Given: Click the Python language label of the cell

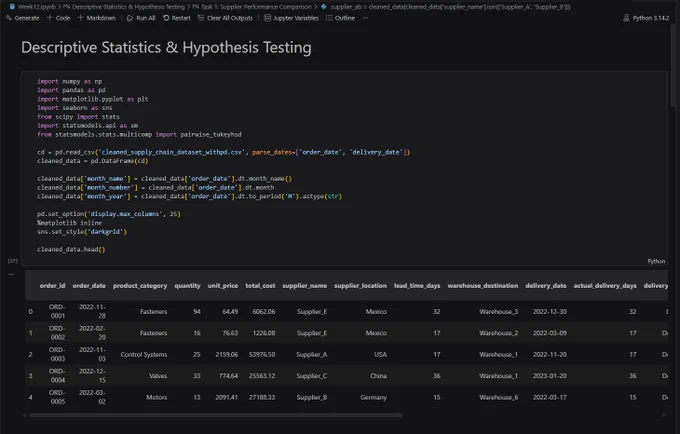Looking at the screenshot, I should (656, 261).
